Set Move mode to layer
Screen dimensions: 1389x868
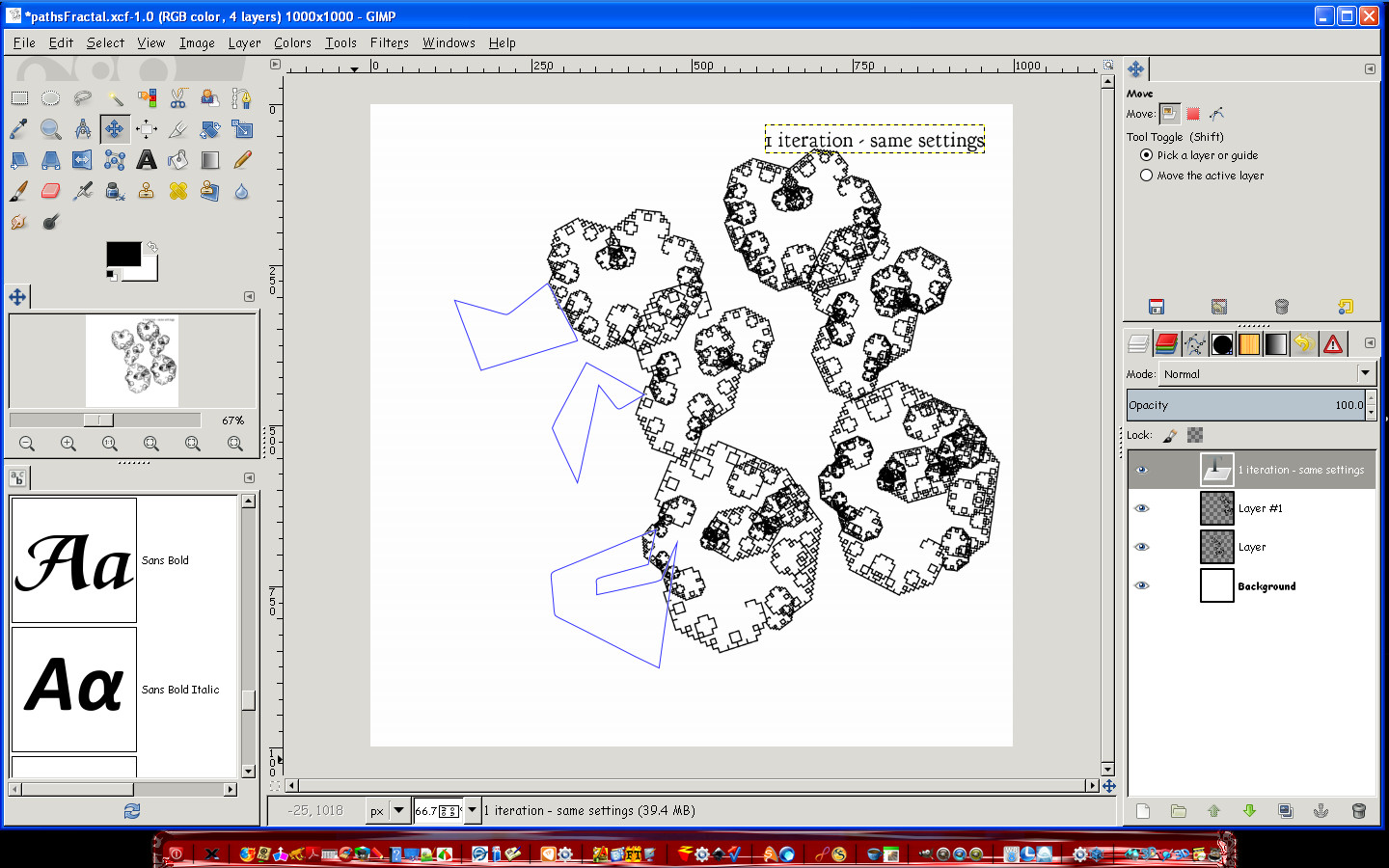[1169, 114]
